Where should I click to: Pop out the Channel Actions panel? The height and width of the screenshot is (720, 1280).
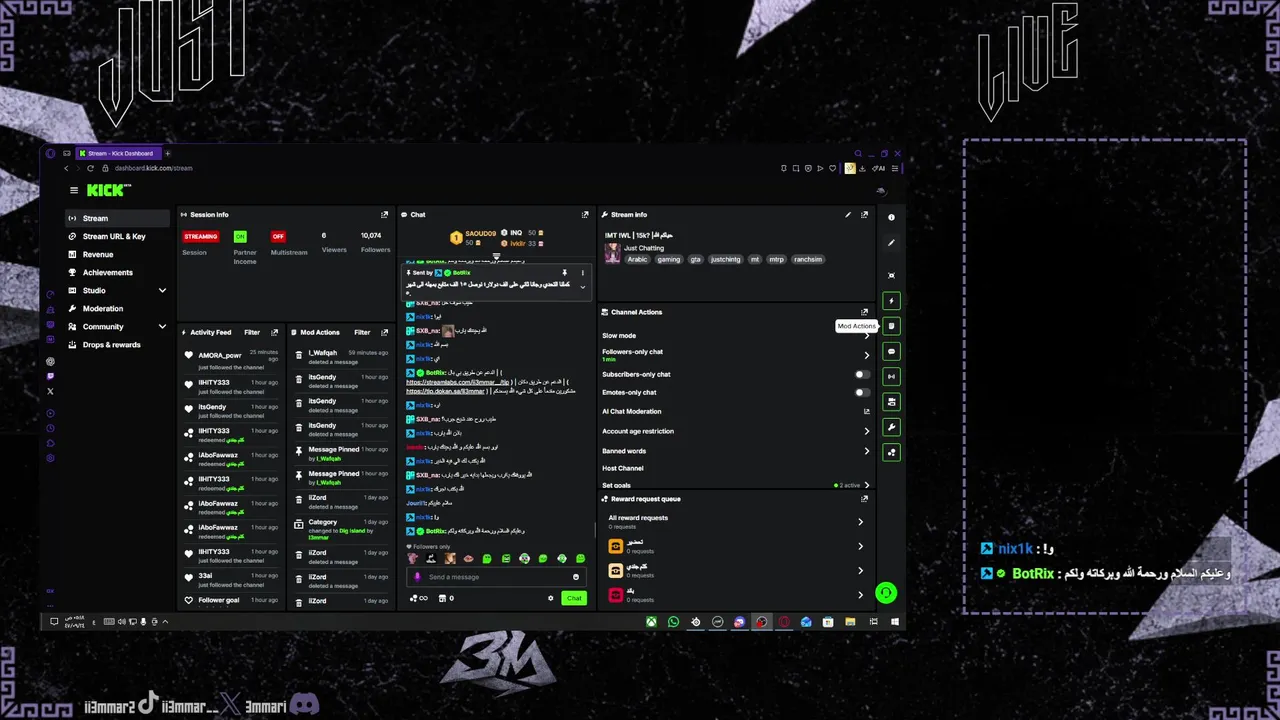[x=865, y=312]
